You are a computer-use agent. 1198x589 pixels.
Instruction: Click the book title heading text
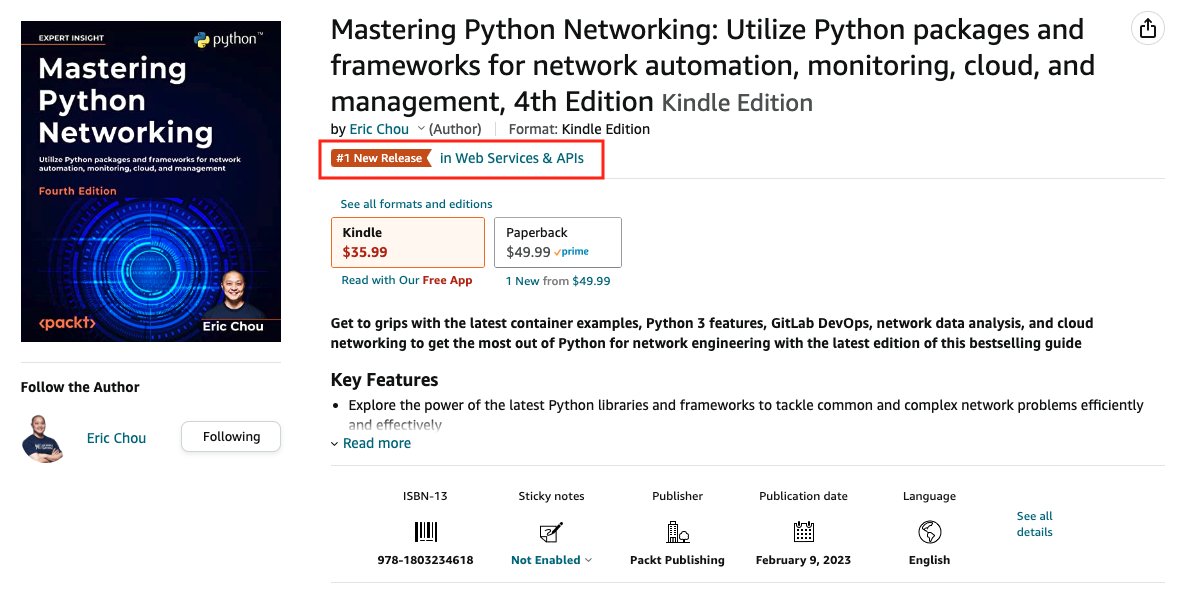click(x=713, y=66)
